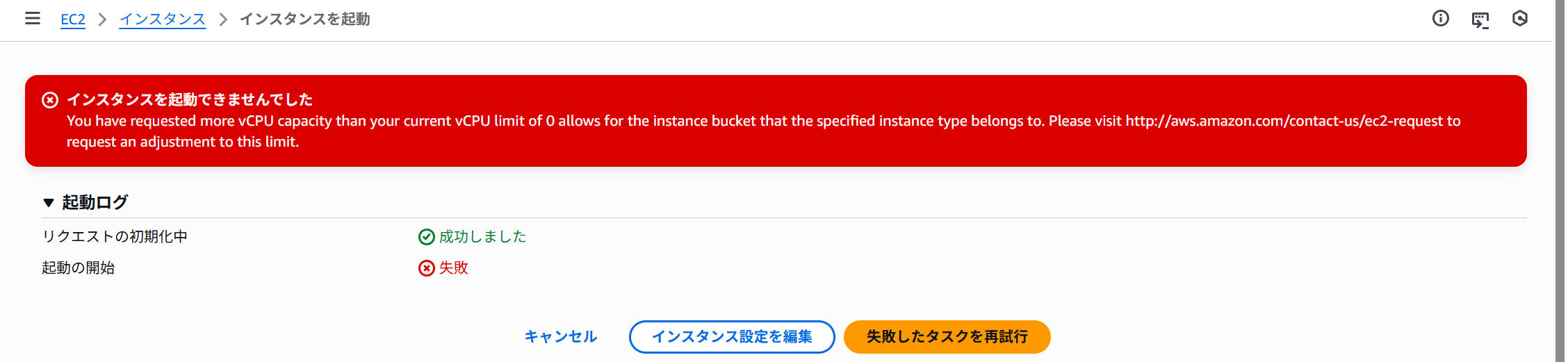
Task: Click the breadcrumb chevron after EC2
Action: point(102,19)
